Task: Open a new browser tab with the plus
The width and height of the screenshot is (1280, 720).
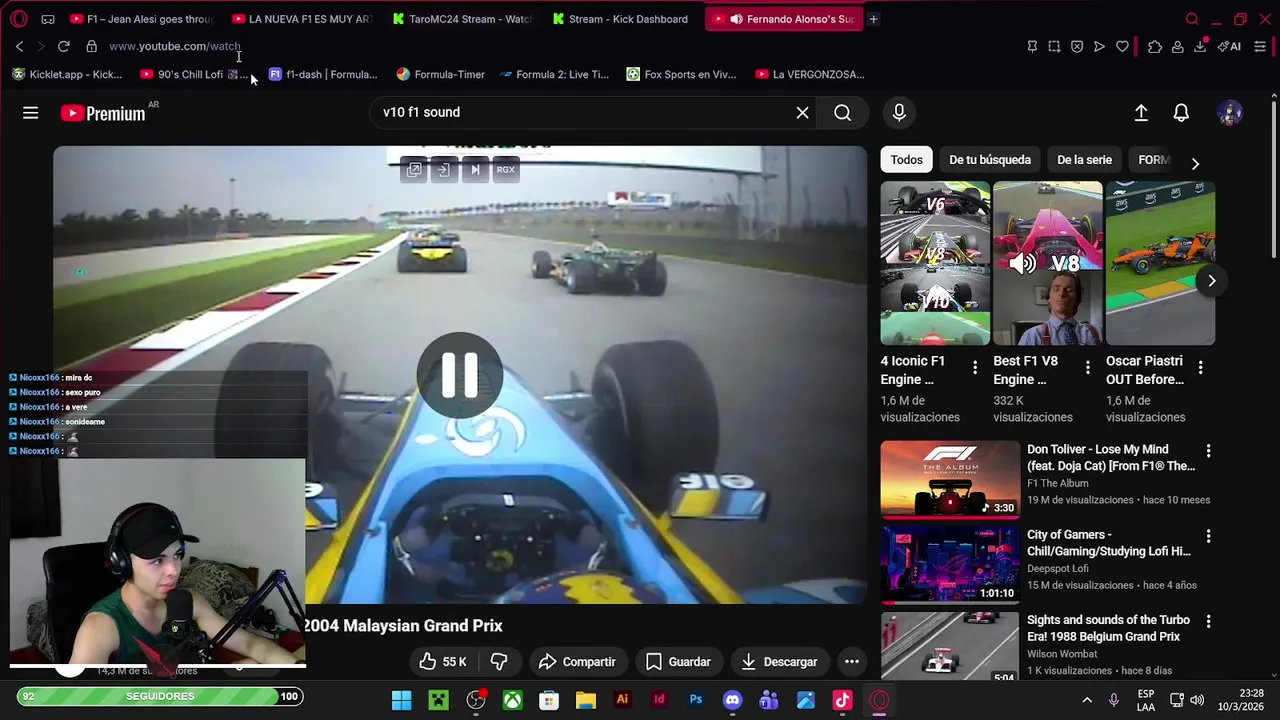Action: 873,19
